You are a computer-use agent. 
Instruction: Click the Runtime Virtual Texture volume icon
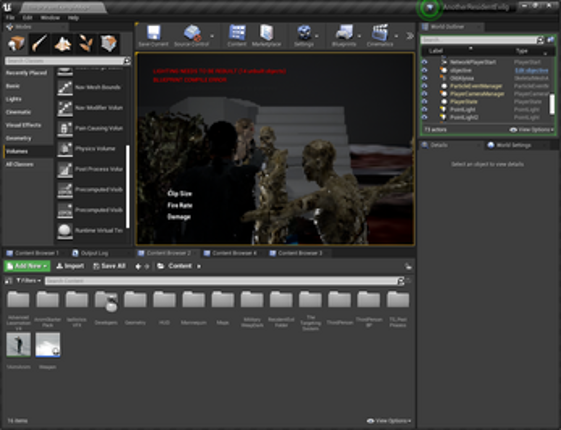(65, 231)
